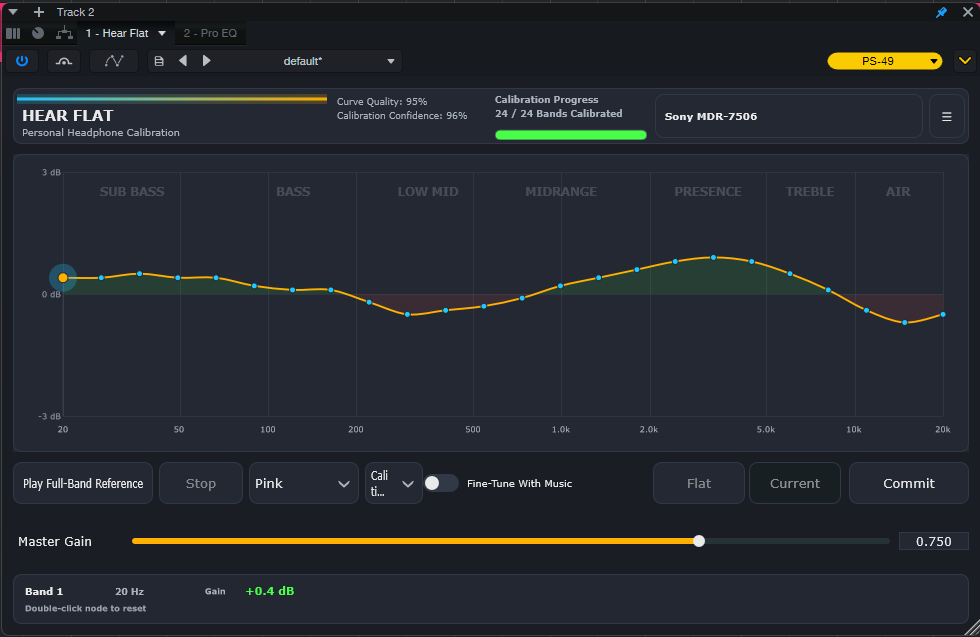Select the 1 - Hear Flat tab

click(x=117, y=33)
